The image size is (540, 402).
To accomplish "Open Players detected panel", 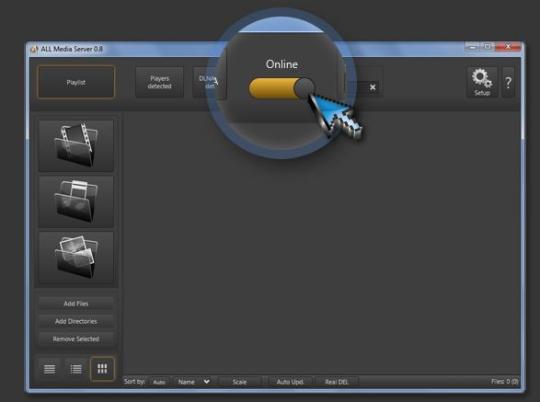I will point(159,82).
